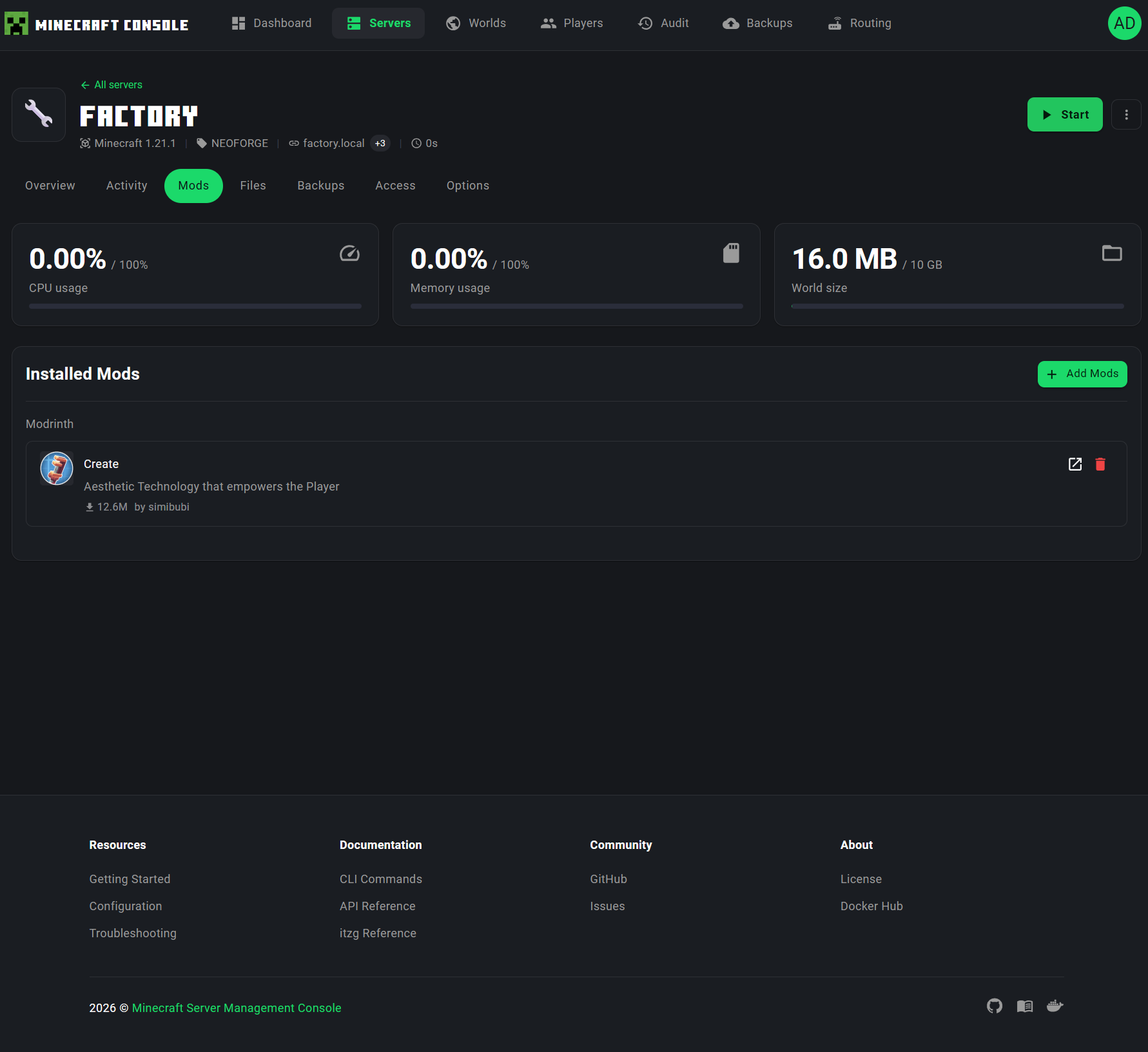Switch to the Overview tab
Viewport: 1148px width, 1052px height.
pos(50,186)
